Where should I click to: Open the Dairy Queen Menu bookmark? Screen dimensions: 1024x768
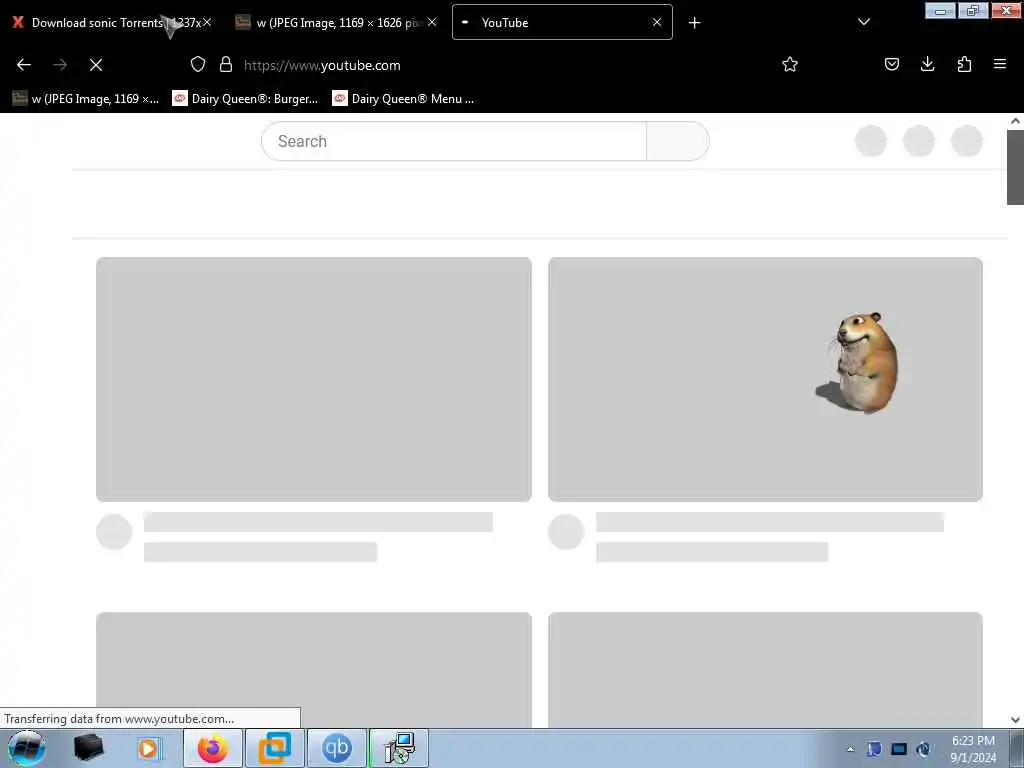[x=404, y=99]
